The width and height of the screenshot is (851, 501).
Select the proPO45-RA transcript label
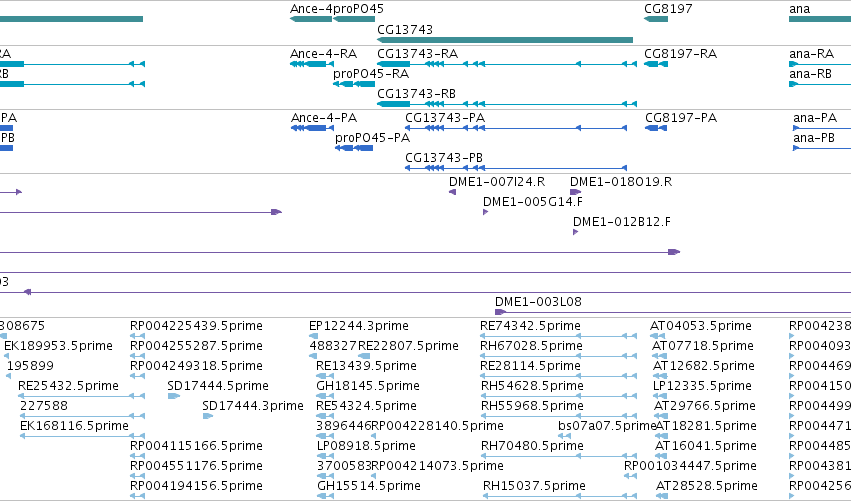point(371,74)
